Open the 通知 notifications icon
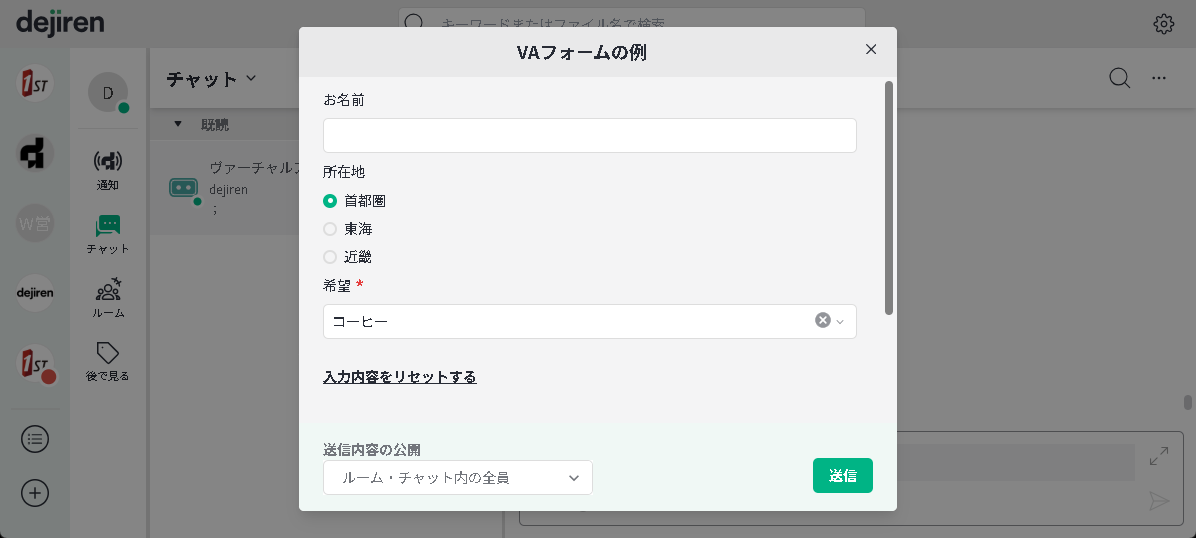The image size is (1196, 538). pyautogui.click(x=107, y=162)
